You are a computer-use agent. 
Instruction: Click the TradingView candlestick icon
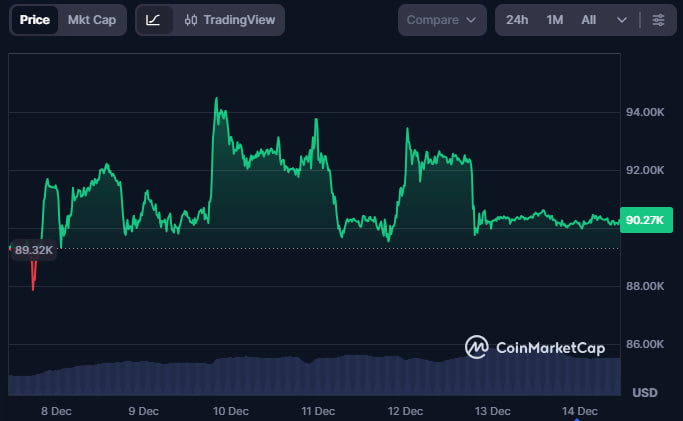[191, 20]
